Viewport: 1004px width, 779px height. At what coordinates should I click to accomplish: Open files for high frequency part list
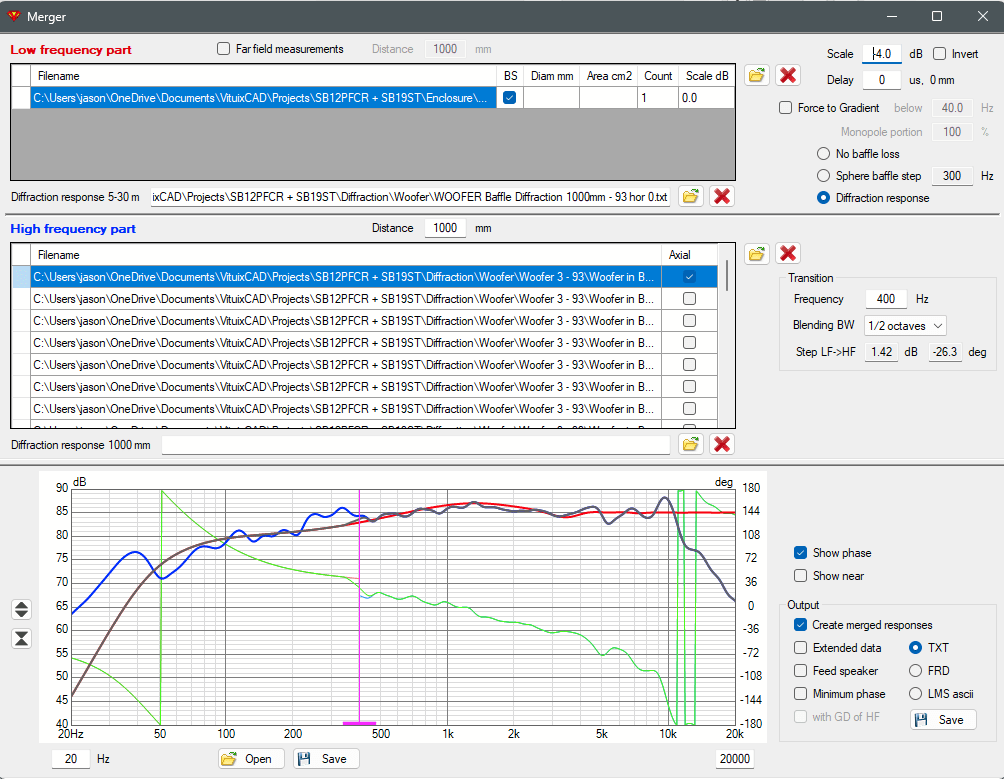click(756, 254)
